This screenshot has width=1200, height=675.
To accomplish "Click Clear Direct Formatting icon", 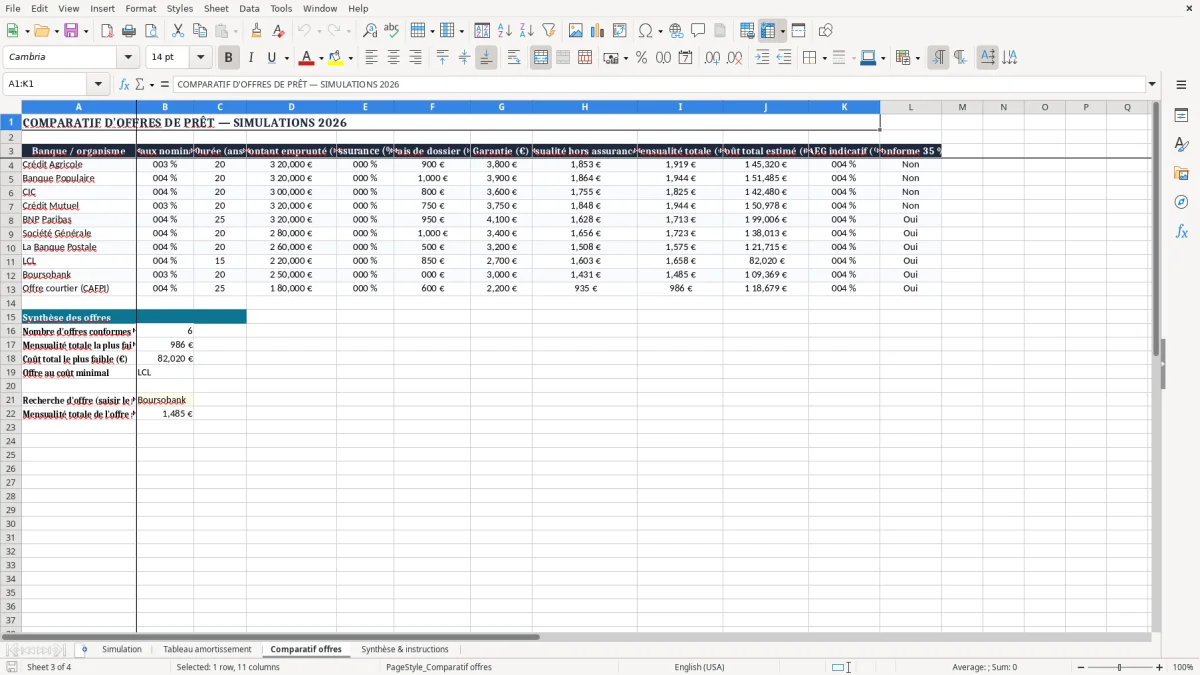I will click(x=278, y=31).
